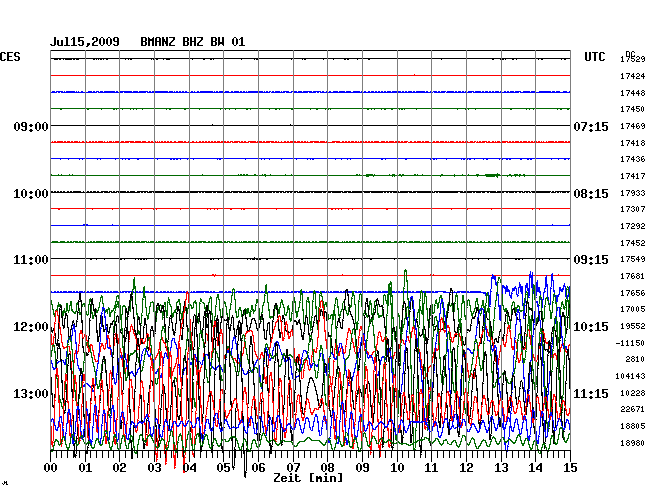The height and width of the screenshot is (494, 650).
Task: Click the "05" minute axis label
Action: [x=223, y=468]
